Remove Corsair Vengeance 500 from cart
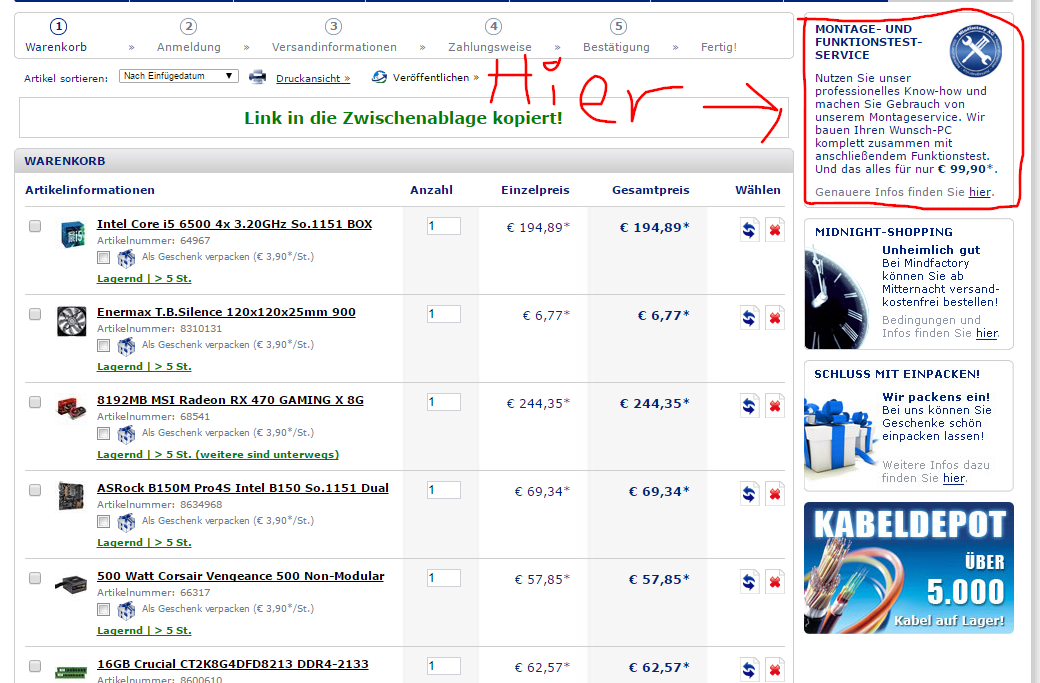 point(775,582)
